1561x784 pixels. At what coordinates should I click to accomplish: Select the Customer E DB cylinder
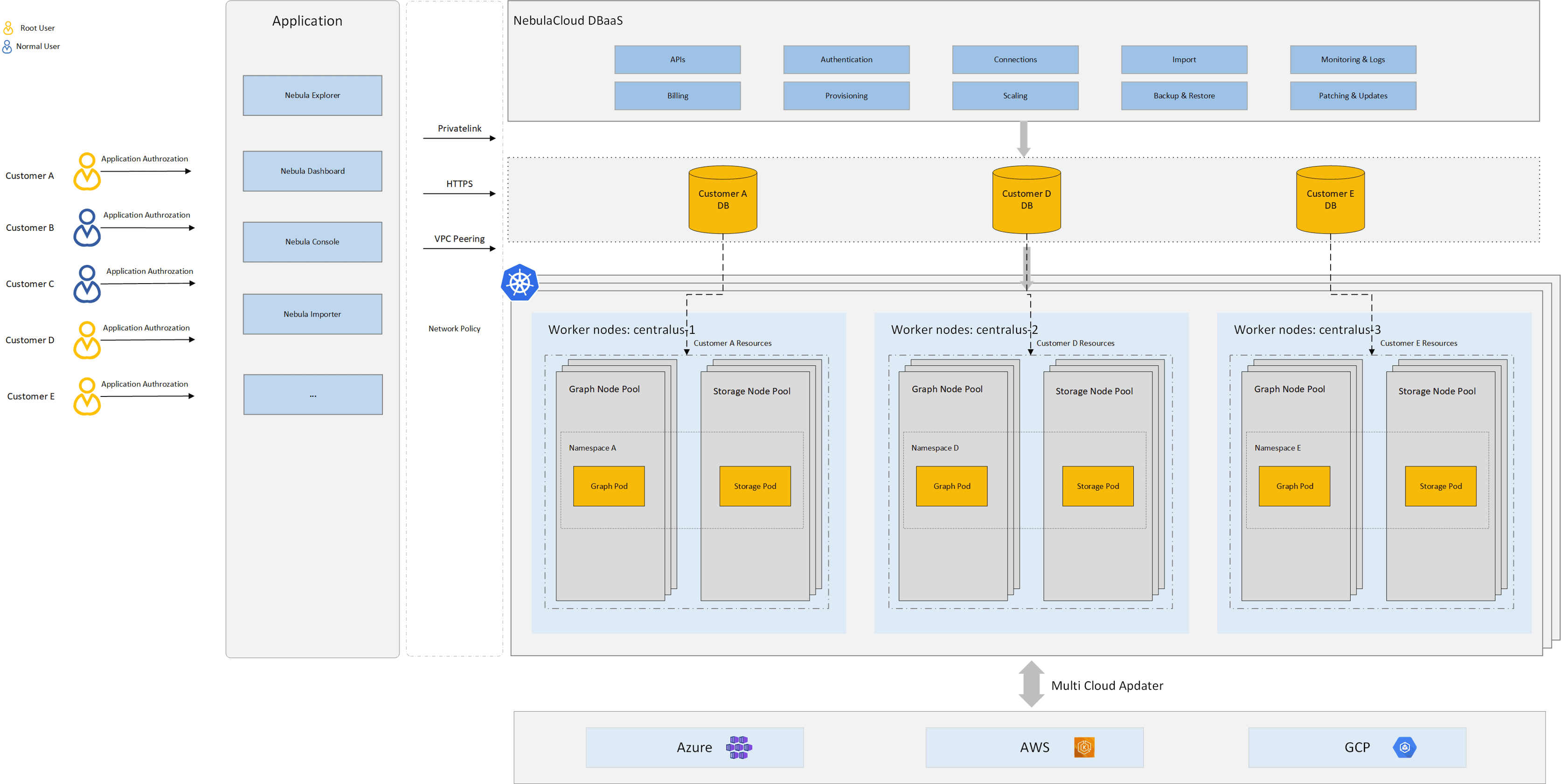click(x=1331, y=199)
